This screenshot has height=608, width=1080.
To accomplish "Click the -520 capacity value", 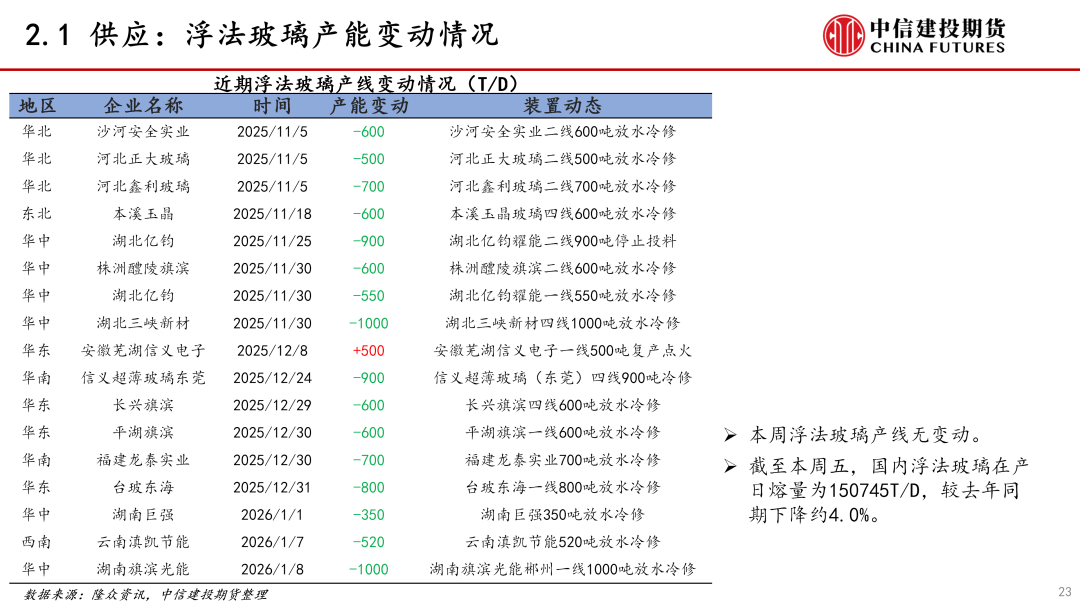I will pyautogui.click(x=368, y=542).
